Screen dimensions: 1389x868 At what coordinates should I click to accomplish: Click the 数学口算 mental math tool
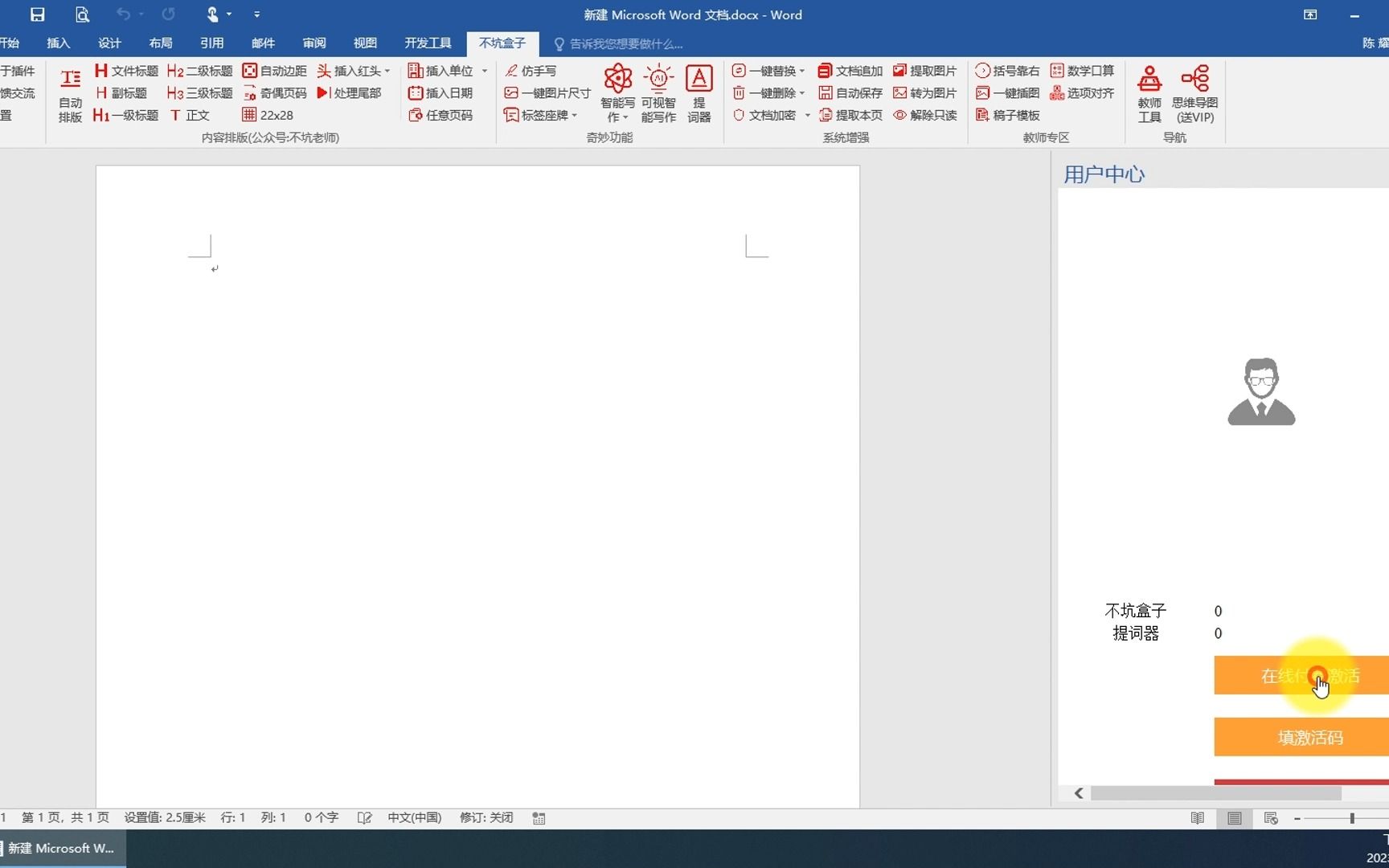[x=1082, y=71]
